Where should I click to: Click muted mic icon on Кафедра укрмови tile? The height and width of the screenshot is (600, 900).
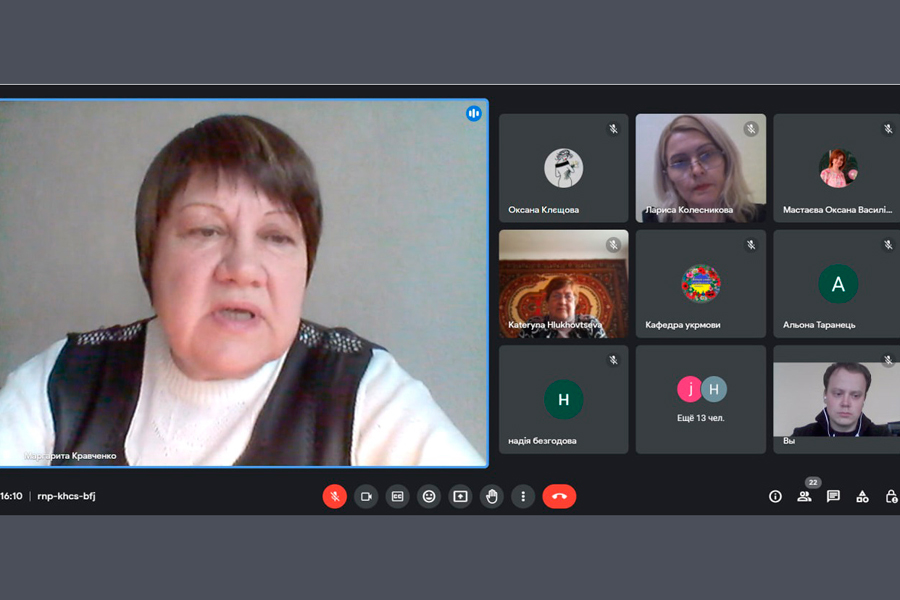[x=751, y=245]
